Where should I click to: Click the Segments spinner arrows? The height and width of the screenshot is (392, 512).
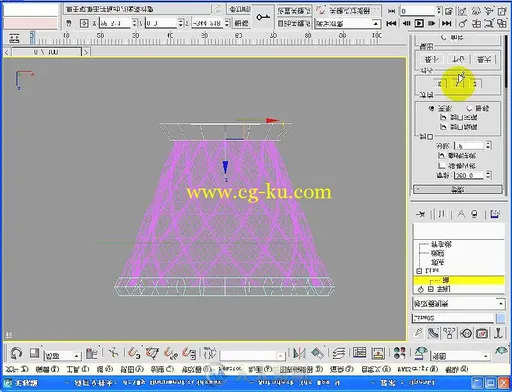click(488, 145)
